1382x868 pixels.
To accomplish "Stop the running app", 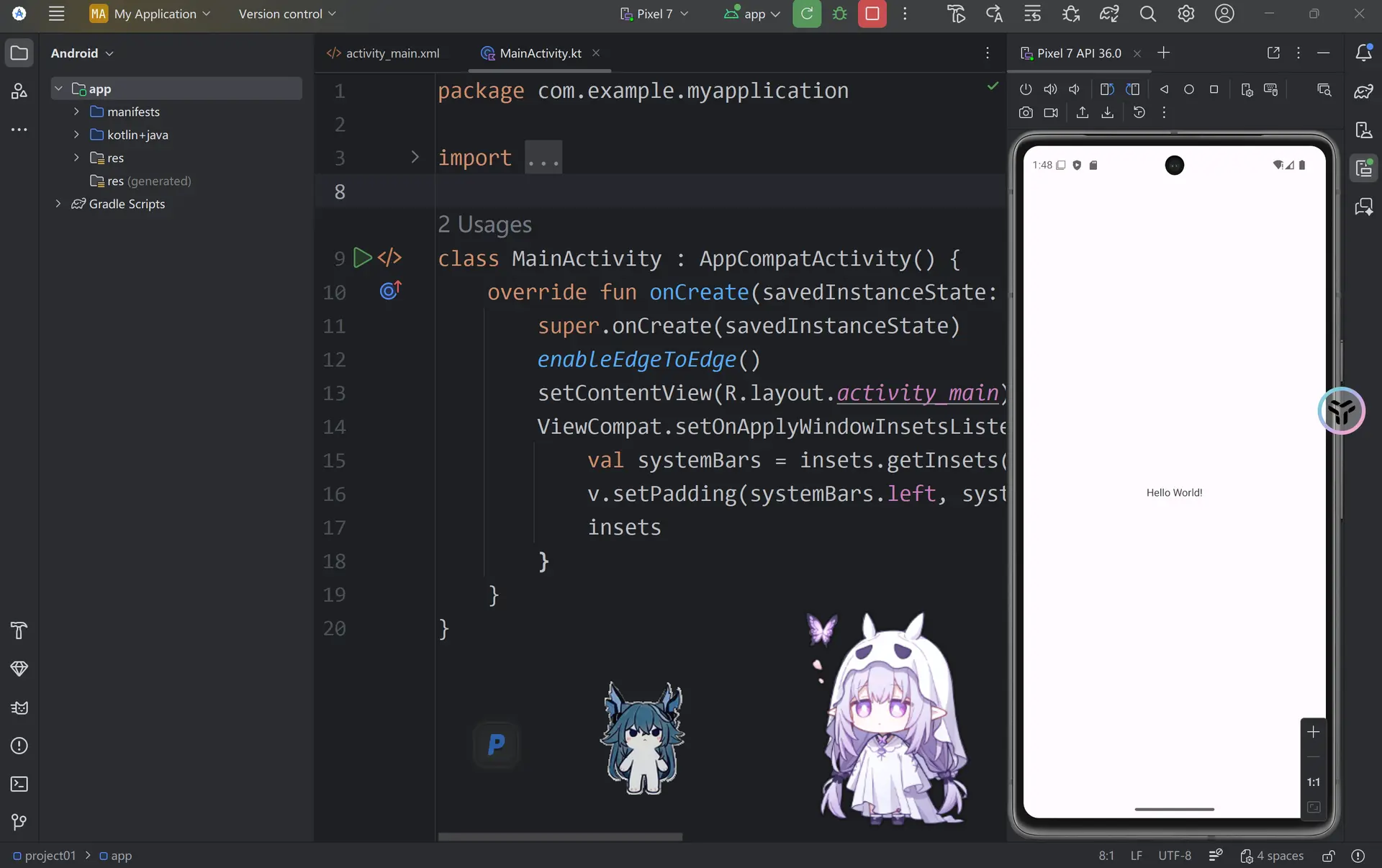I will pos(872,14).
